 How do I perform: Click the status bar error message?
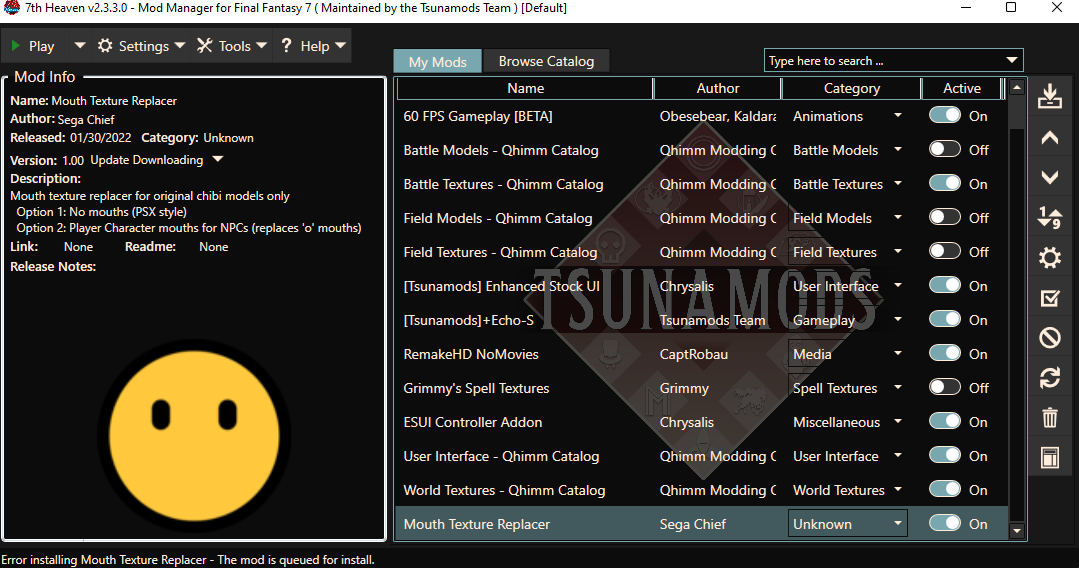188,560
